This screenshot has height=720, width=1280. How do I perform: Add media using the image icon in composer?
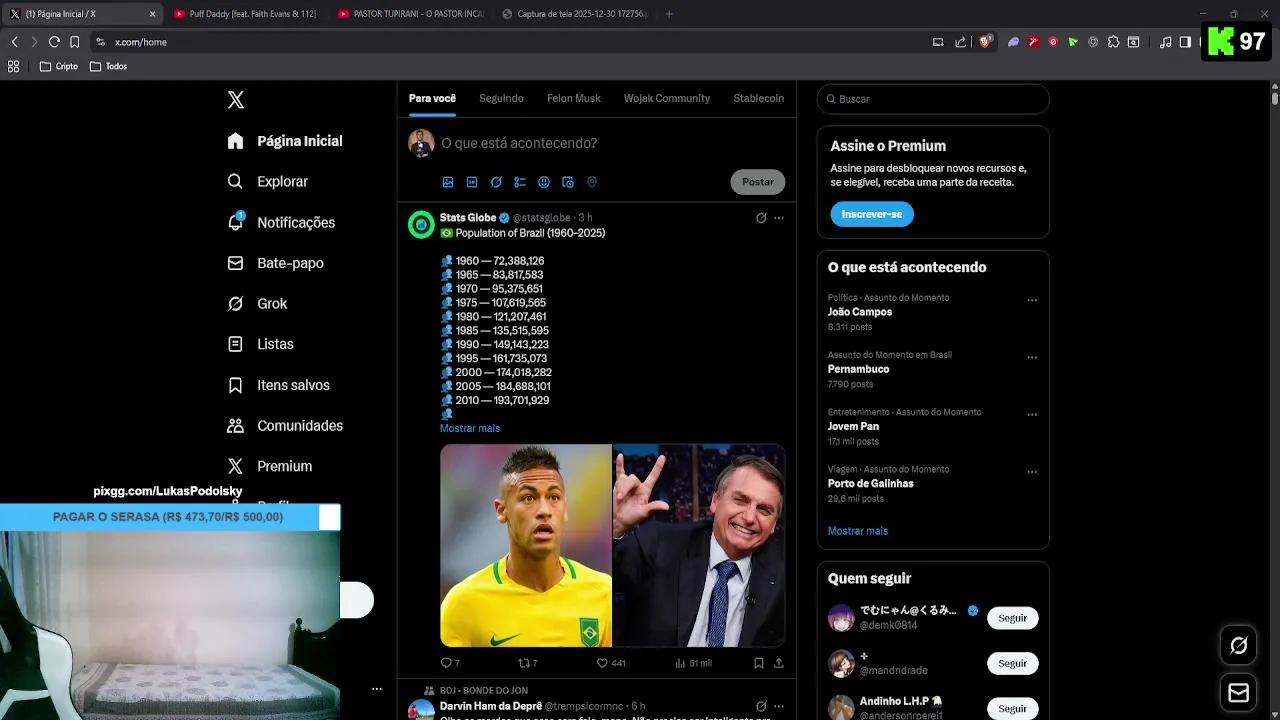coord(448,182)
